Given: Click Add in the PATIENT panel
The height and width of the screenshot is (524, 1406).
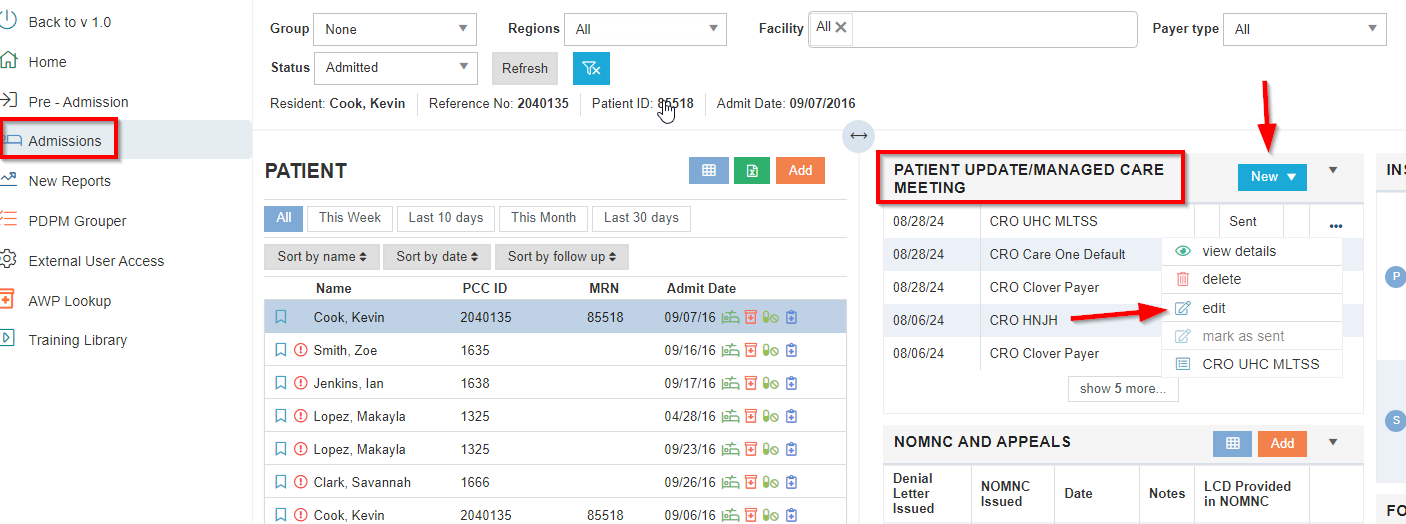Looking at the screenshot, I should click(800, 171).
